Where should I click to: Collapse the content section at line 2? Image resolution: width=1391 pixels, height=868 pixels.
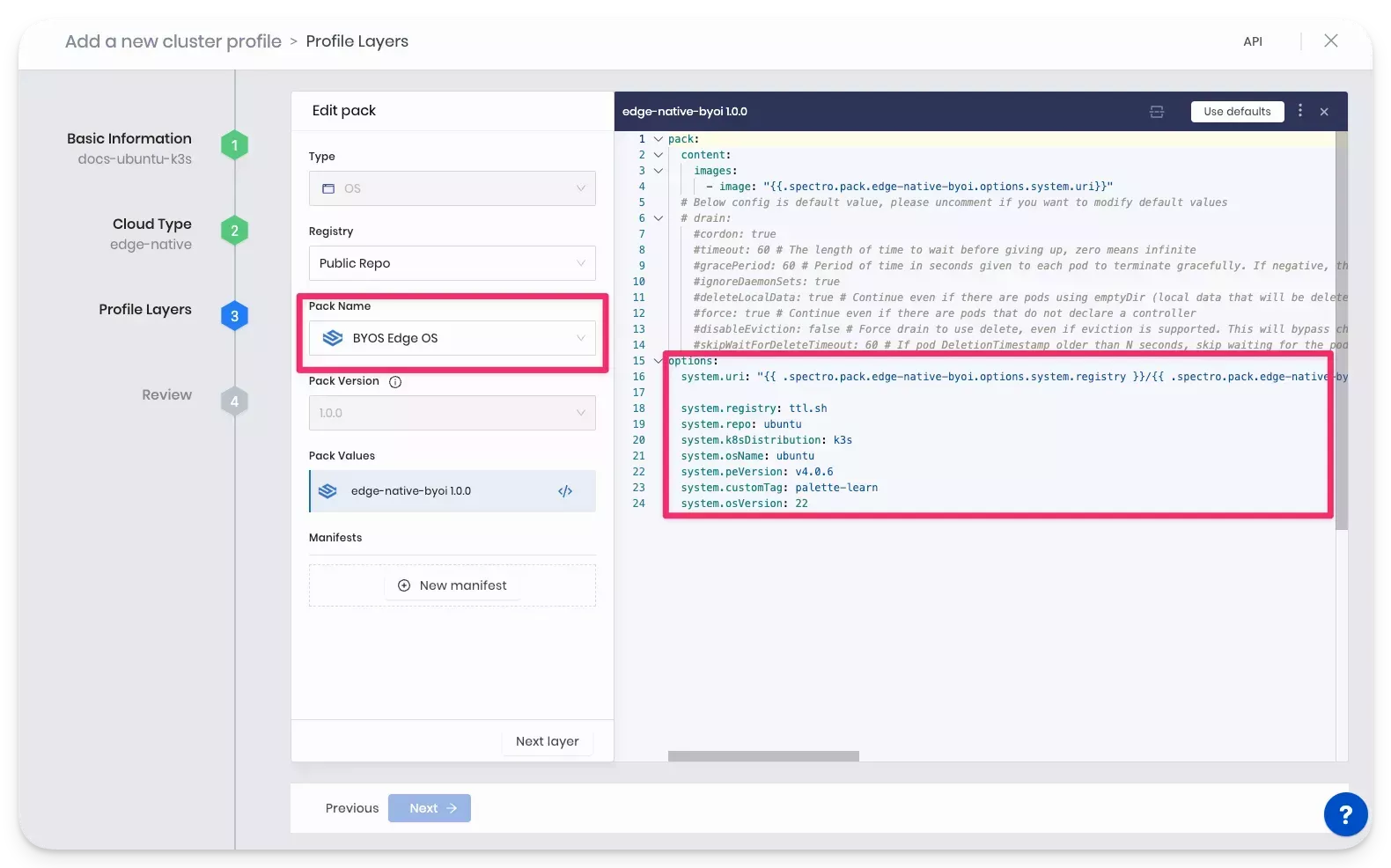pos(658,155)
